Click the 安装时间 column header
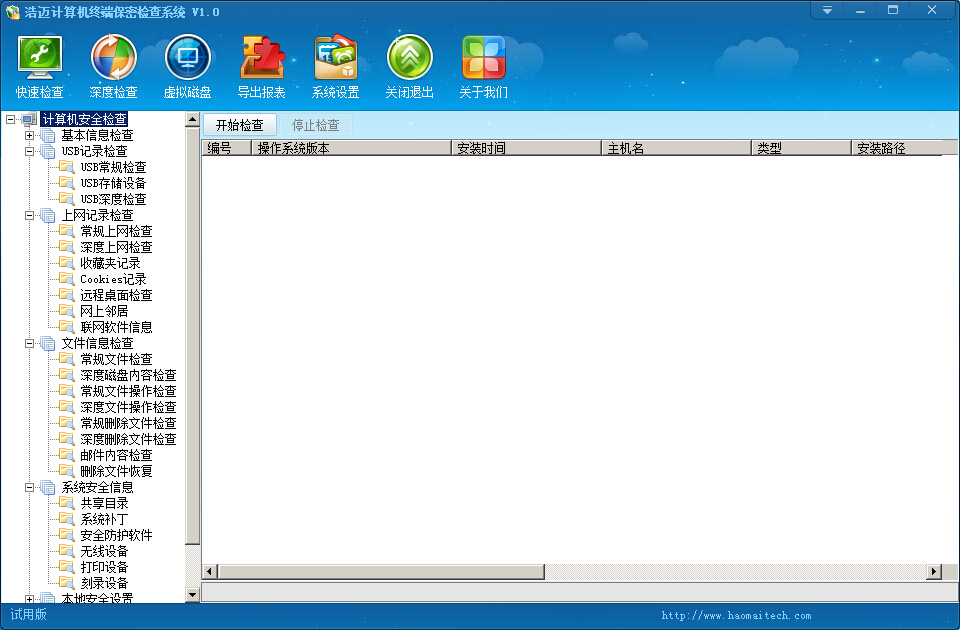The height and width of the screenshot is (630, 960). tap(527, 148)
